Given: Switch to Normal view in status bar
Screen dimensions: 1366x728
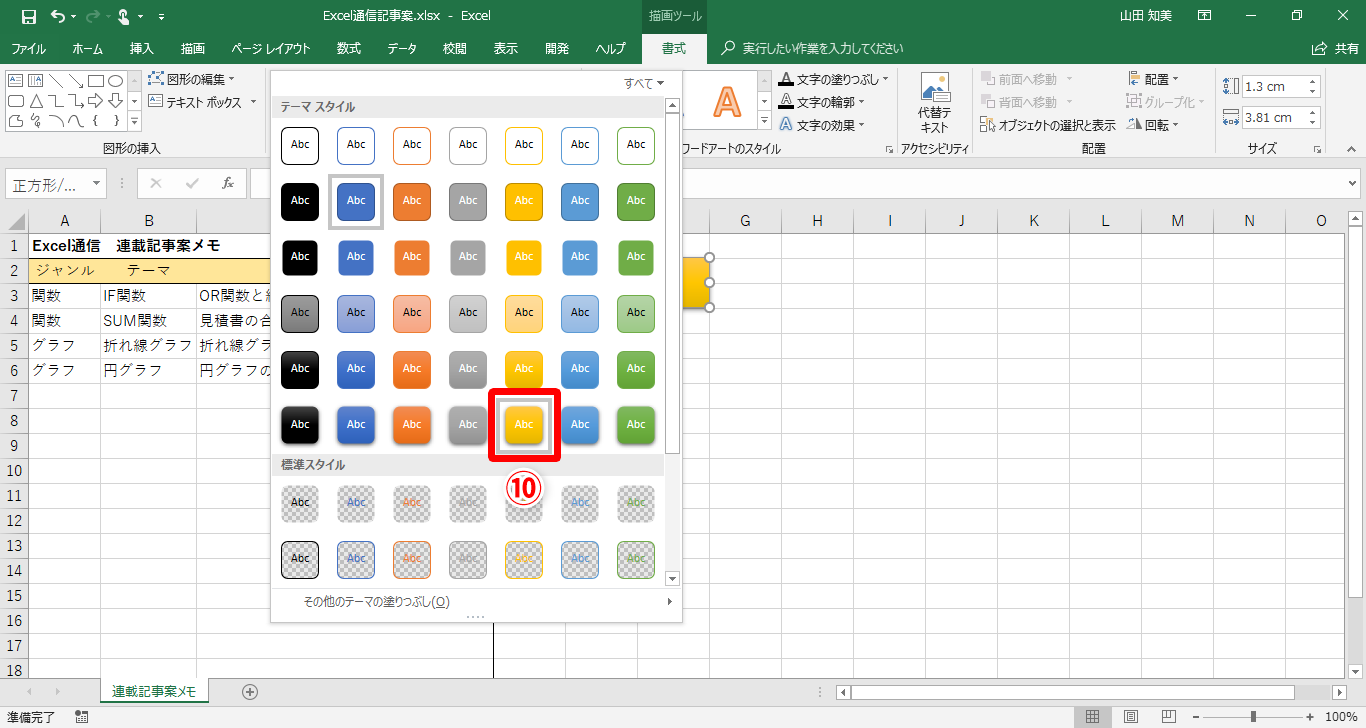Looking at the screenshot, I should 1092,716.
